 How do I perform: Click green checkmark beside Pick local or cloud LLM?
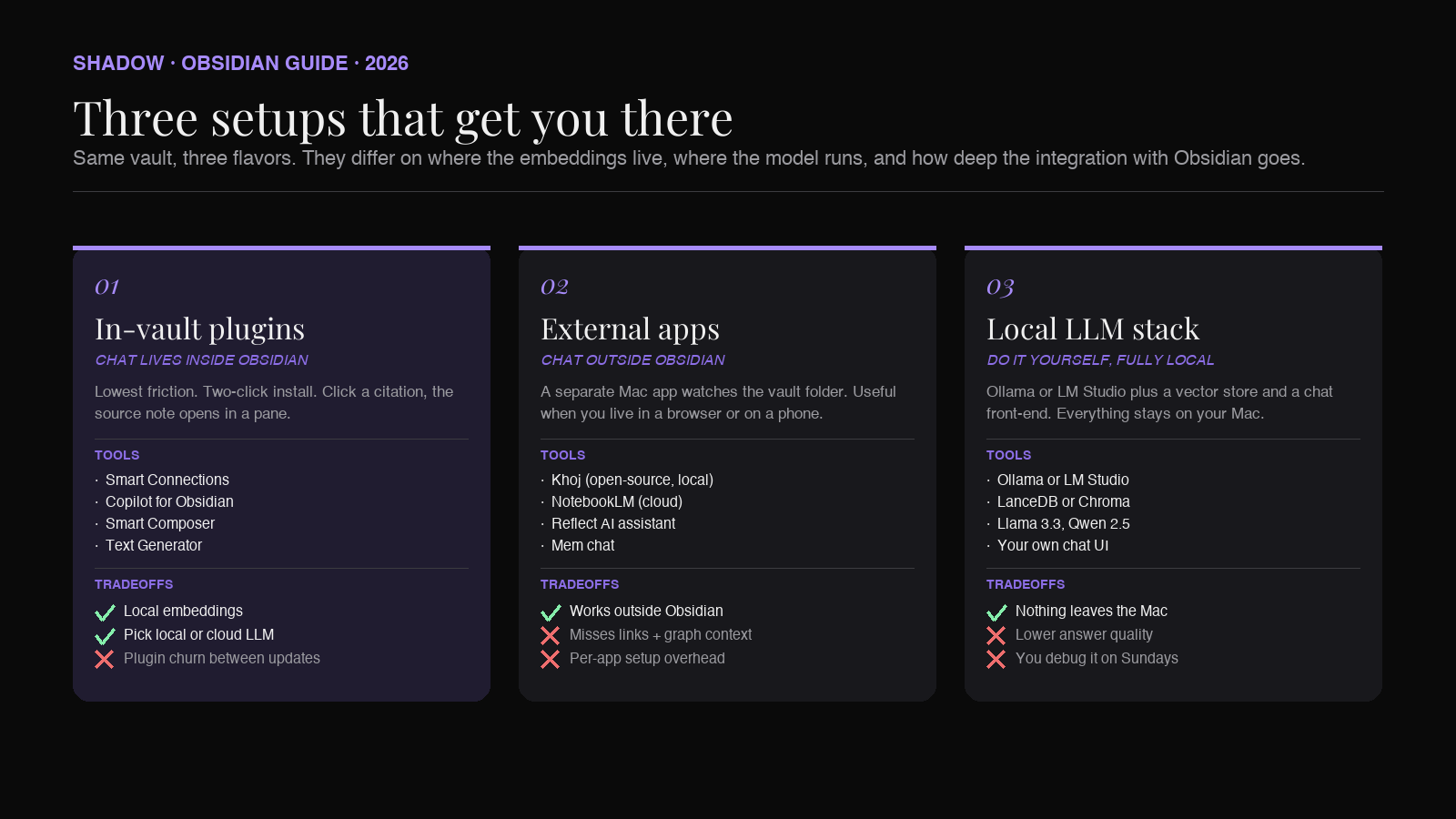[x=105, y=636]
